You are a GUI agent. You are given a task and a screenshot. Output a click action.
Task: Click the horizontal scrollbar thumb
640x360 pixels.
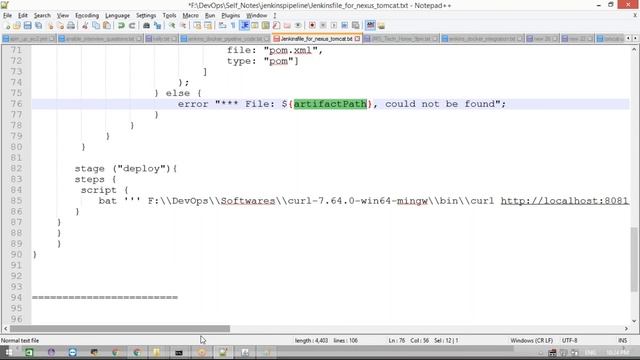pyautogui.click(x=120, y=329)
